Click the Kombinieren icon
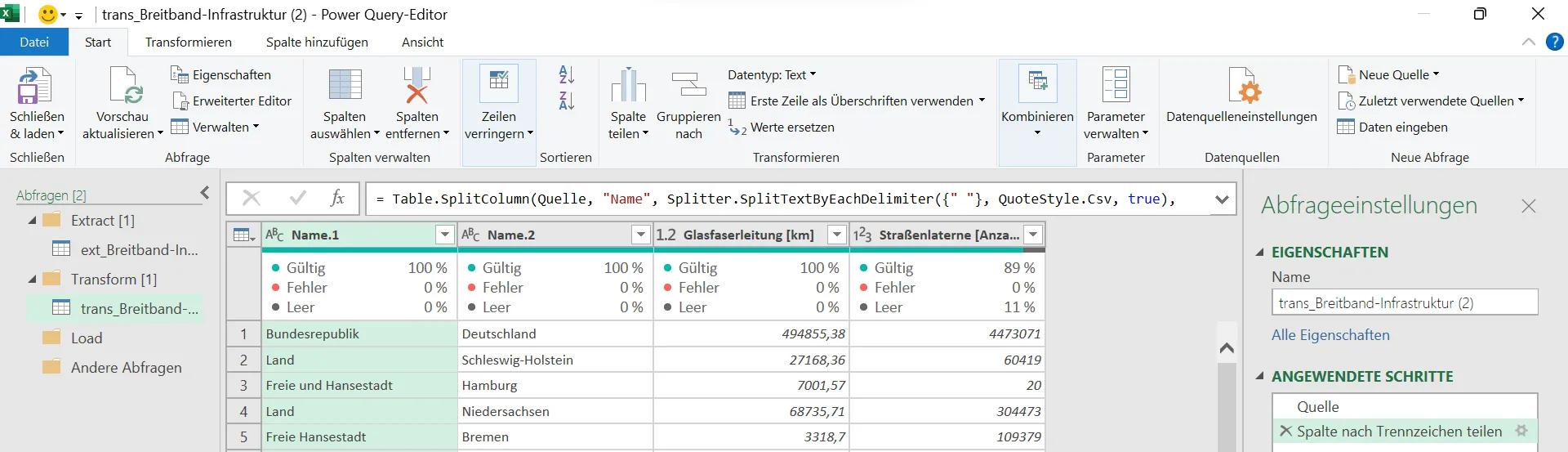The width and height of the screenshot is (1568, 452). point(1037,83)
